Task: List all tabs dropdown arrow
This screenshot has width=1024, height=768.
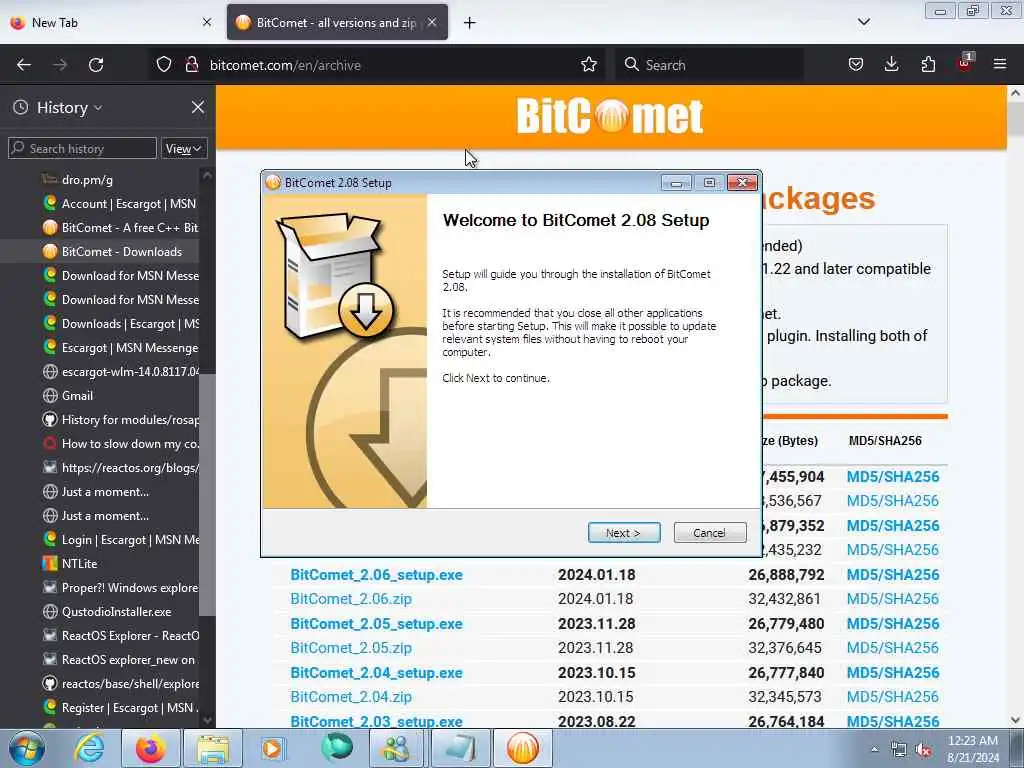Action: tap(863, 22)
